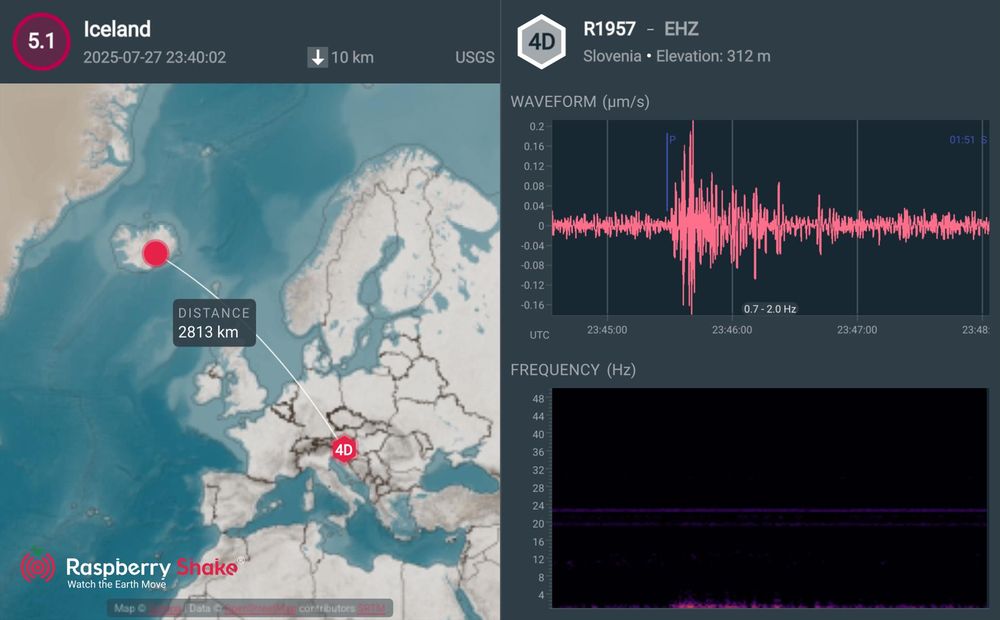Click the 48 Hz label on frequency axis
1000x620 pixels.
tap(538, 399)
